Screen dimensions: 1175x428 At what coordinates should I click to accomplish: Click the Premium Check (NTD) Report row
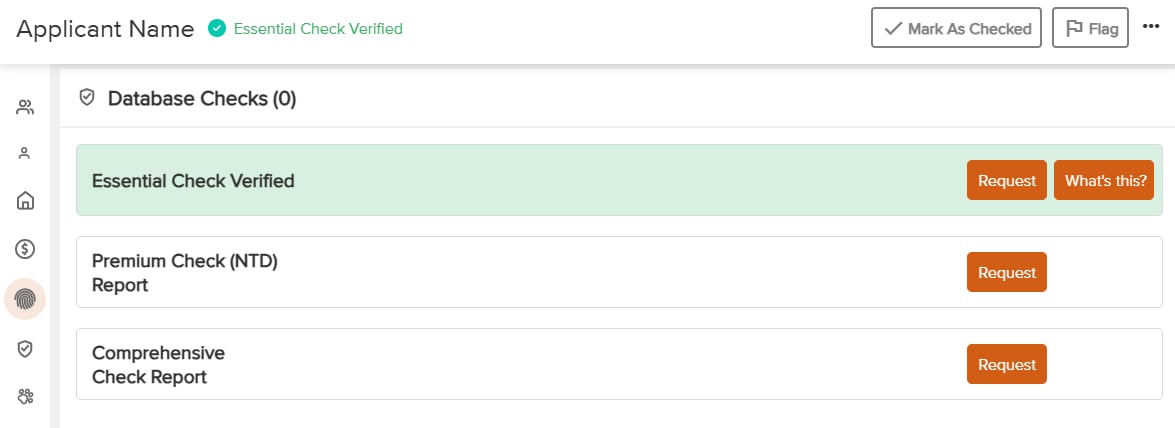tap(619, 272)
